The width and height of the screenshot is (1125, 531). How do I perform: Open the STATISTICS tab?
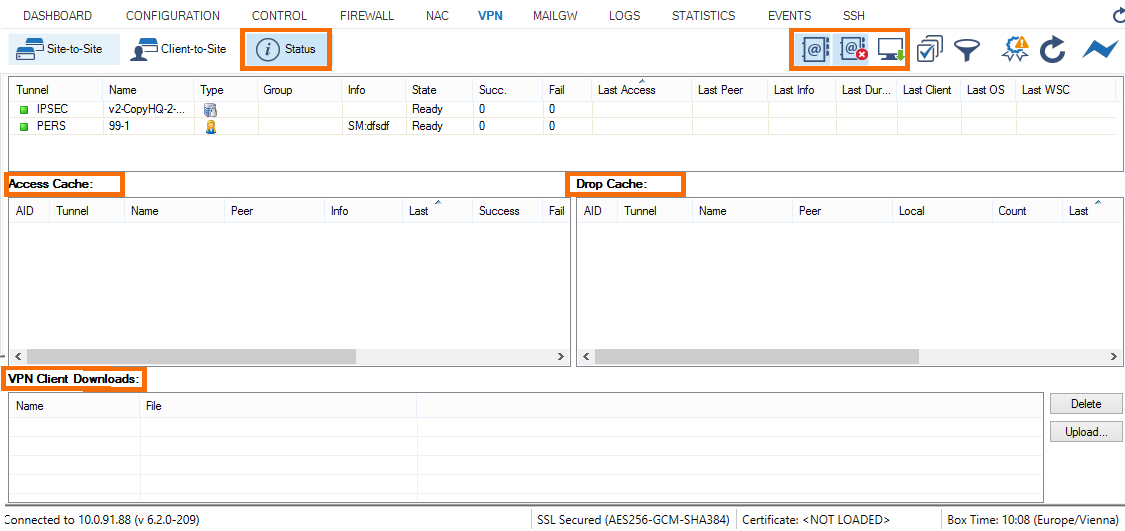[x=703, y=16]
